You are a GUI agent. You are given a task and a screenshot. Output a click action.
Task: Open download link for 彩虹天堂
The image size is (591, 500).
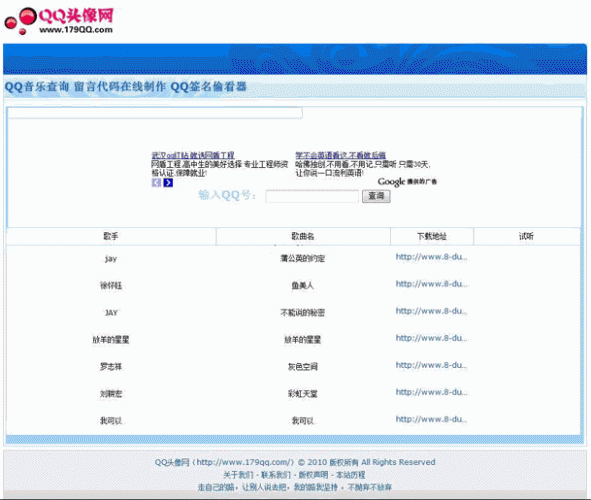click(432, 393)
